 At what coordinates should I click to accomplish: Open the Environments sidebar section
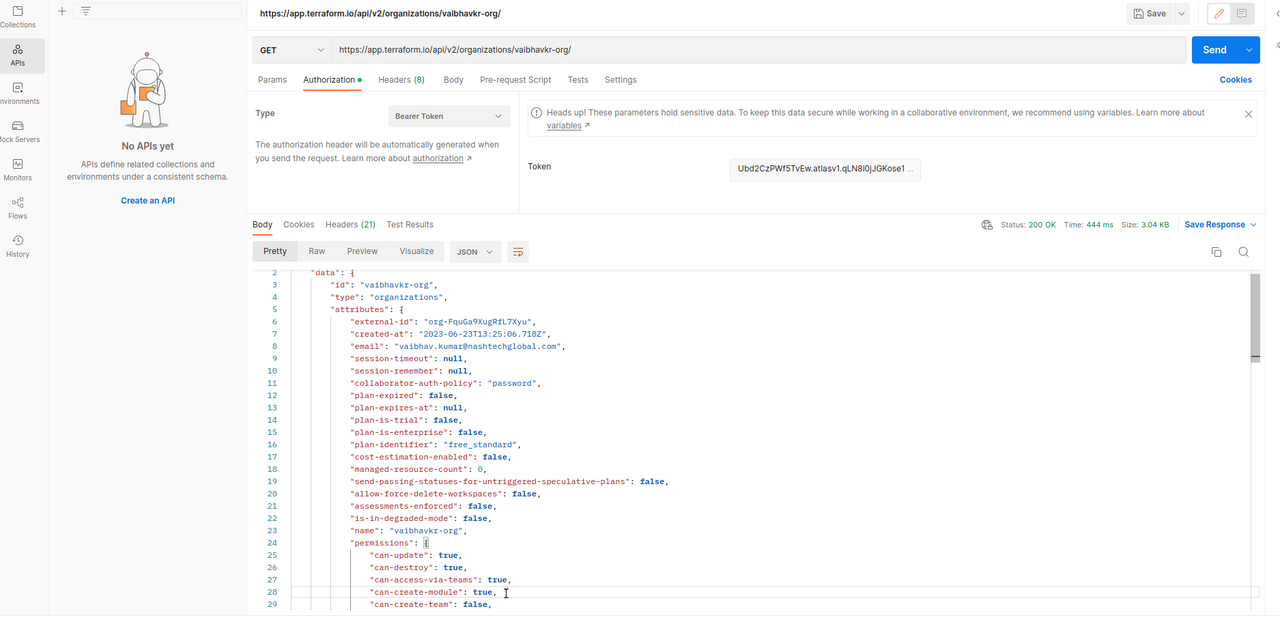click(x=18, y=93)
